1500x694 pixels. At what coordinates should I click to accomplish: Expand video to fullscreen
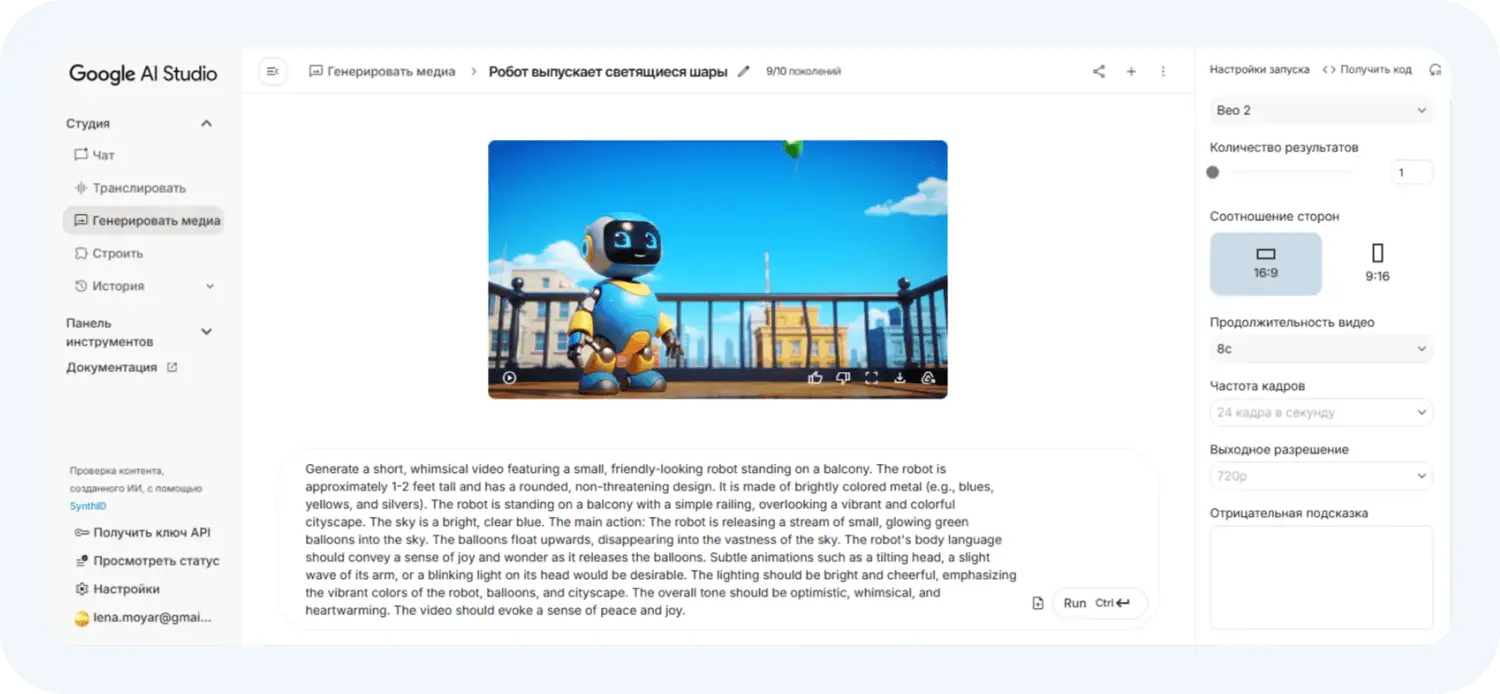[871, 378]
